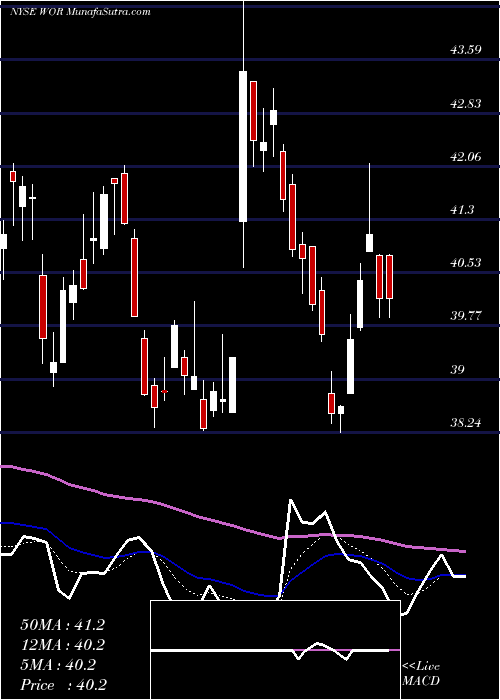Click the 50MA : 41.2 readout
This screenshot has width=500, height=700.
click(62, 625)
